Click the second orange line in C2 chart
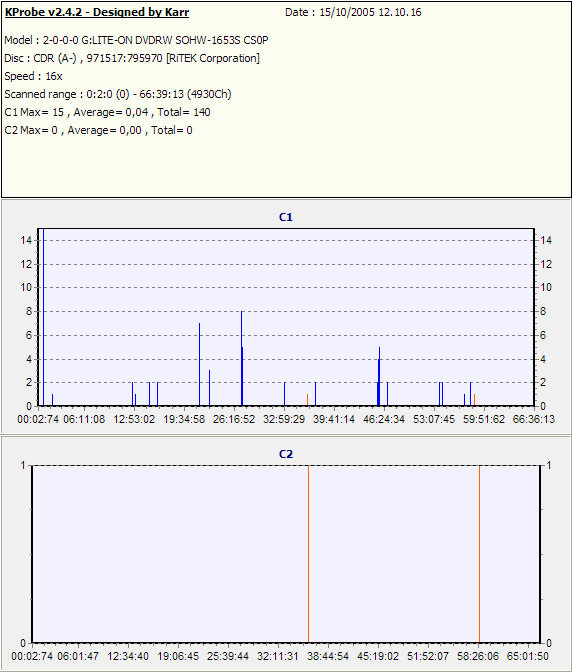The width and height of the screenshot is (572, 672). click(x=479, y=554)
